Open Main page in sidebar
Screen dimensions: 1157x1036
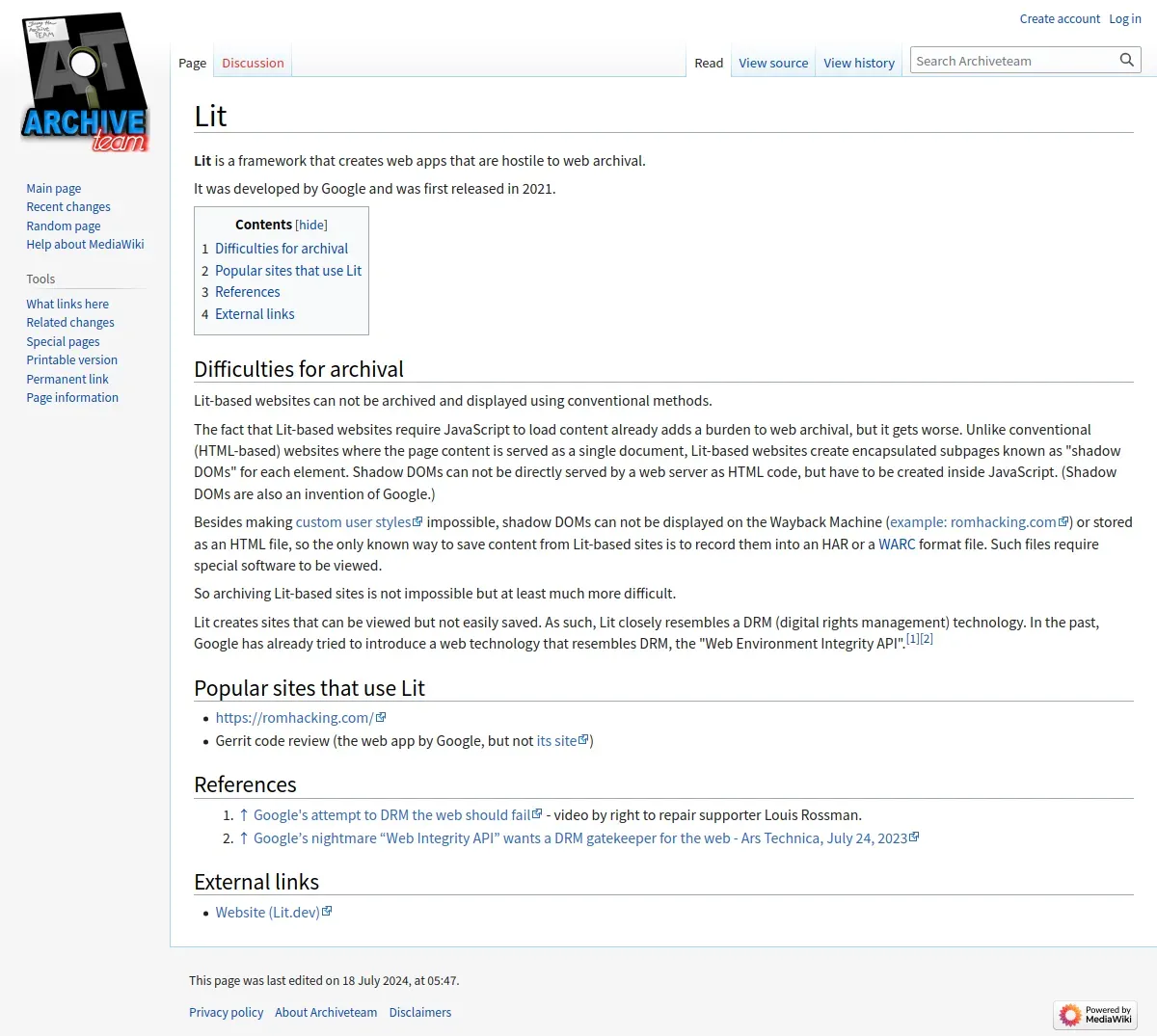54,188
